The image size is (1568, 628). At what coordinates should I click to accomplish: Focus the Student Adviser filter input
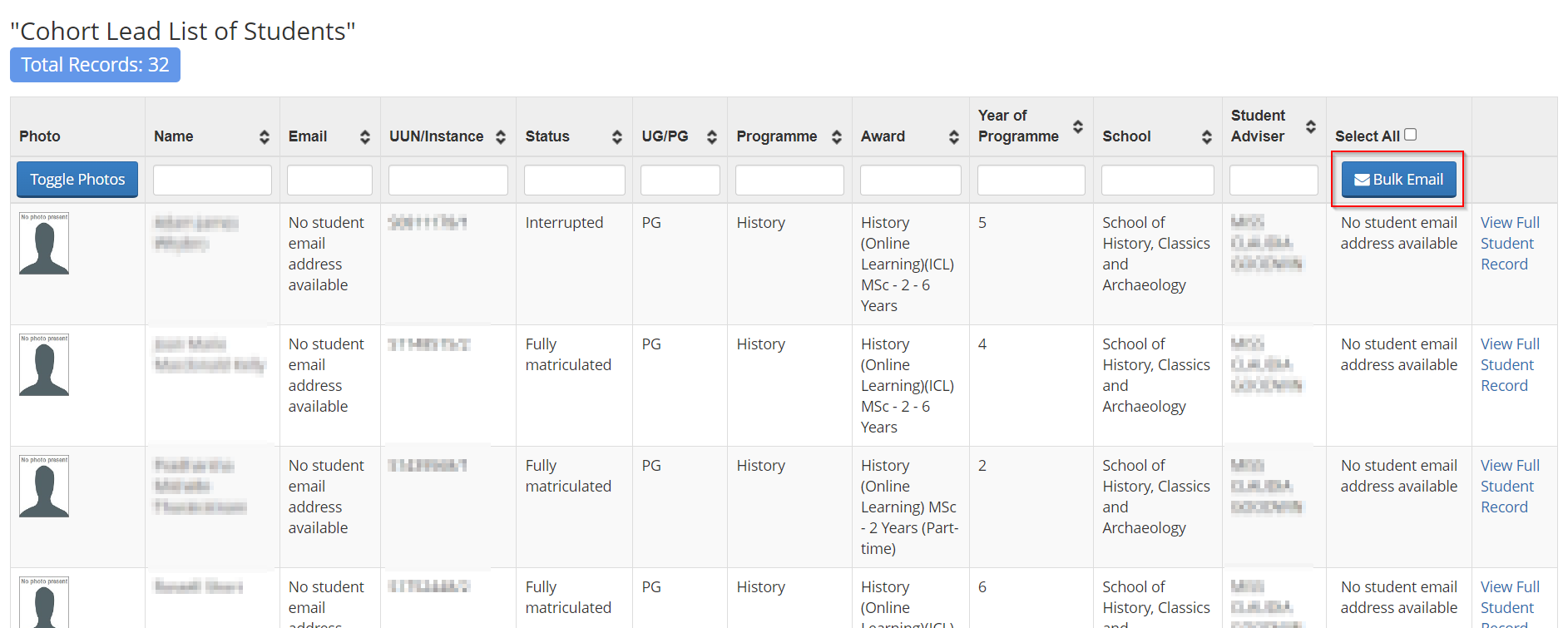tap(1274, 180)
